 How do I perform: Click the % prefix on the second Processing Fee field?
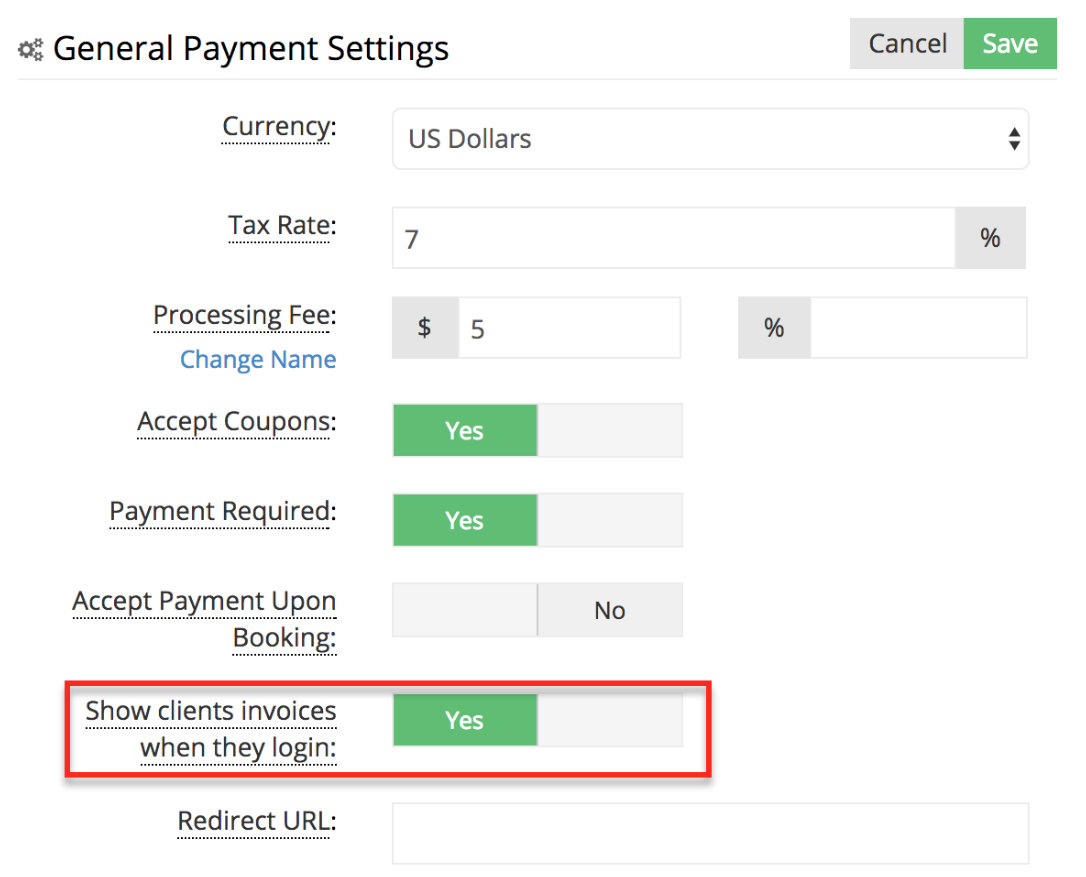point(773,327)
